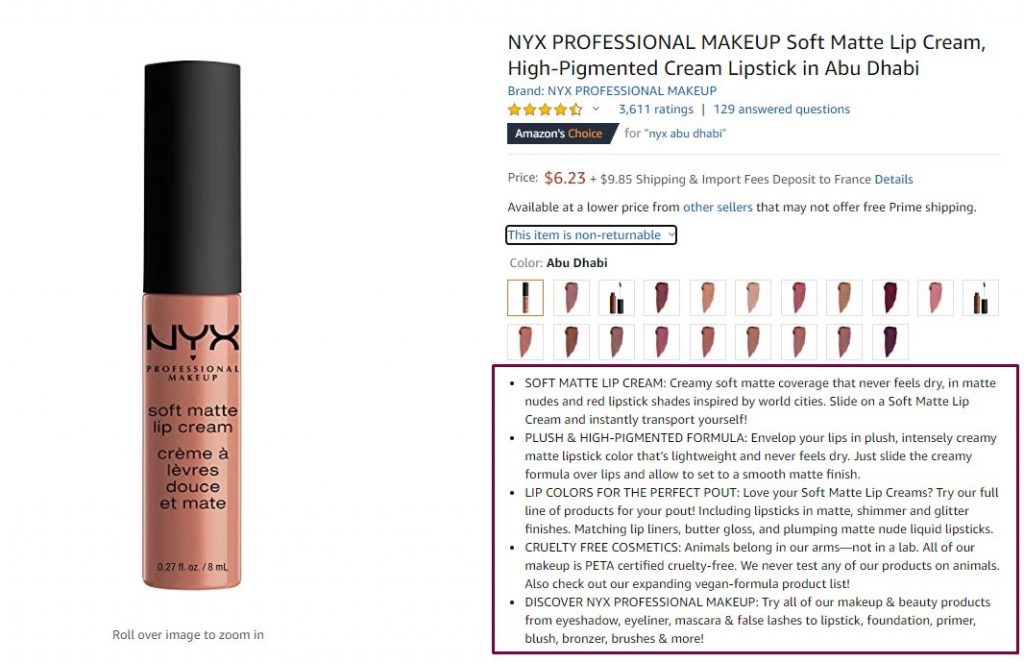The width and height of the screenshot is (1024, 663).
Task: Follow the "nyx abu dhabi" search link
Action: point(685,133)
